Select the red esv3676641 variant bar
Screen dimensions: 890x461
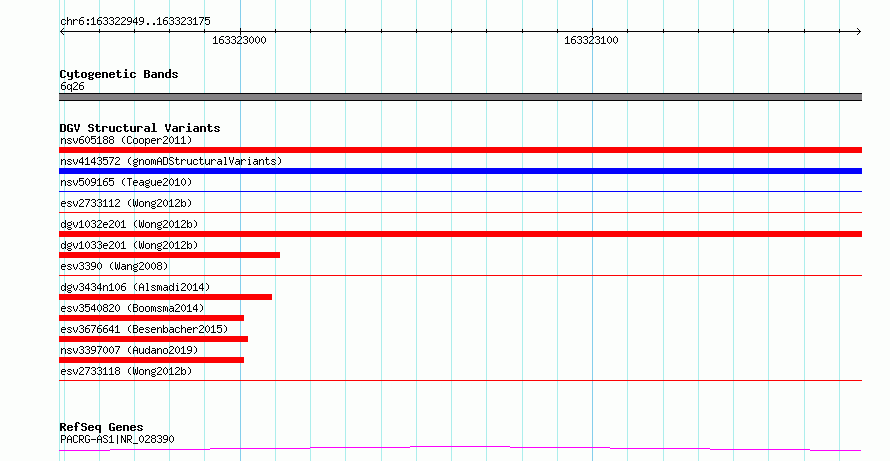pyautogui.click(x=153, y=339)
